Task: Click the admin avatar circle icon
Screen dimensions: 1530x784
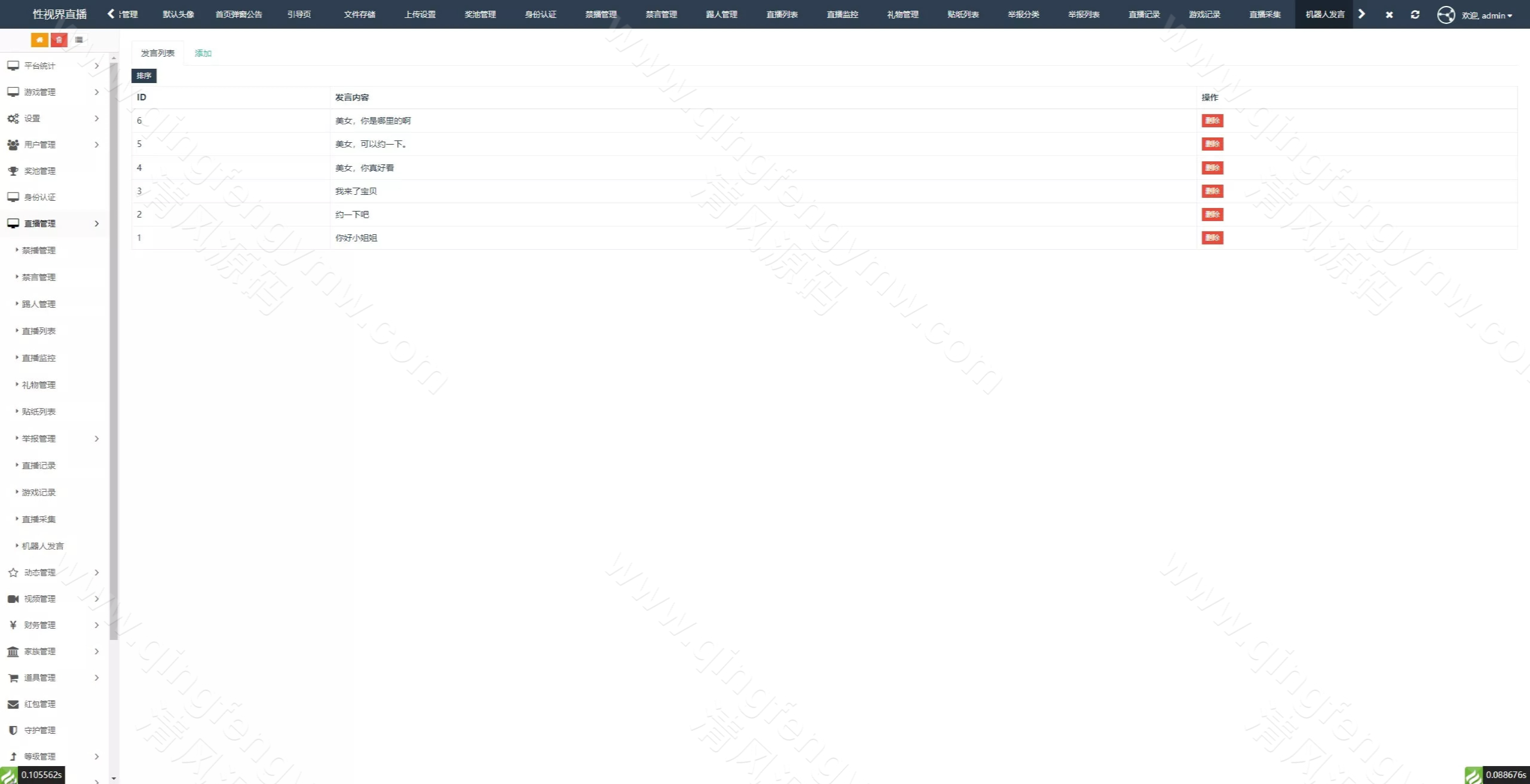Action: point(1446,14)
